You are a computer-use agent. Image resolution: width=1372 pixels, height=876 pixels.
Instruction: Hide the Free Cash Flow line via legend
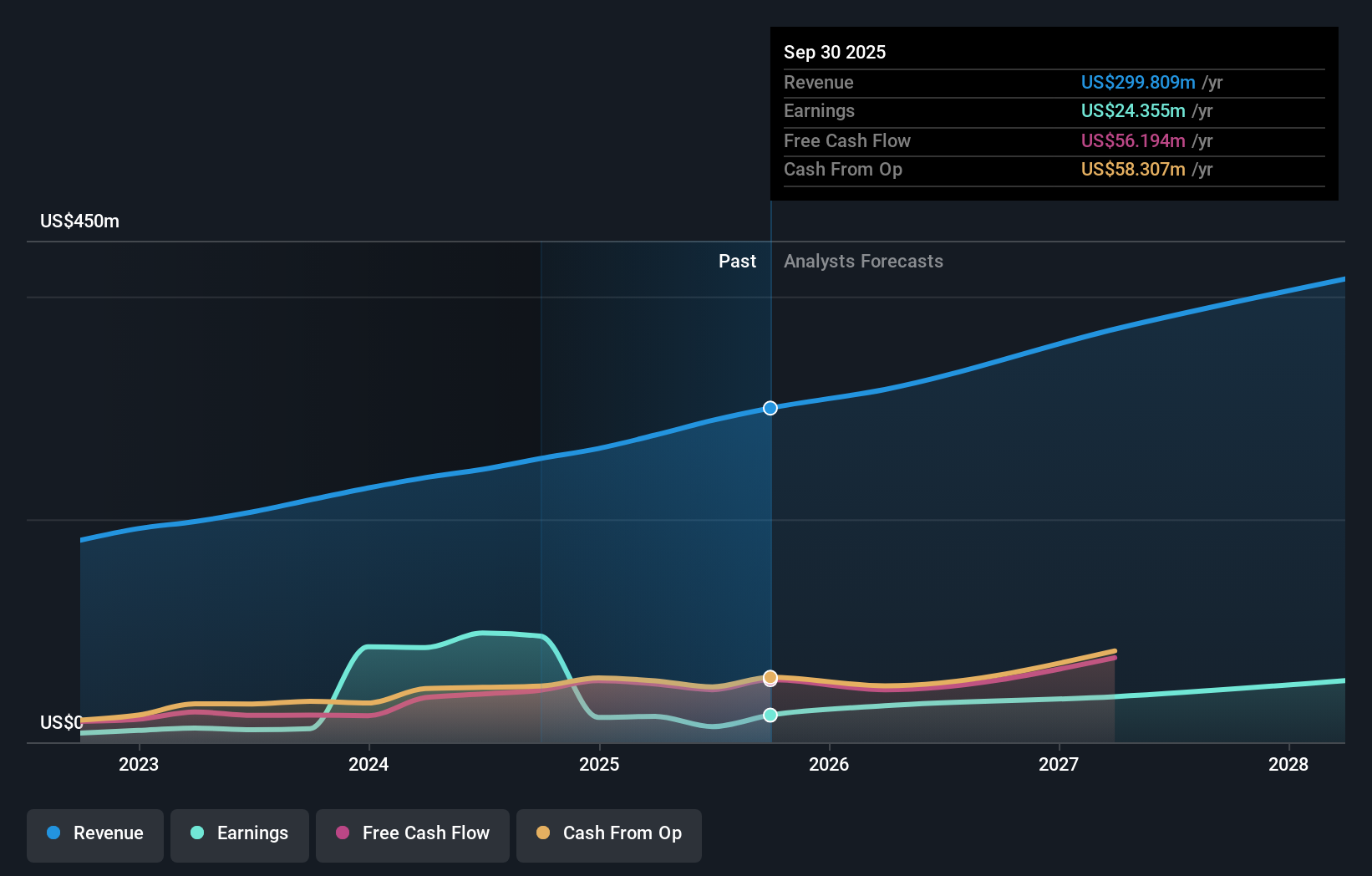412,833
